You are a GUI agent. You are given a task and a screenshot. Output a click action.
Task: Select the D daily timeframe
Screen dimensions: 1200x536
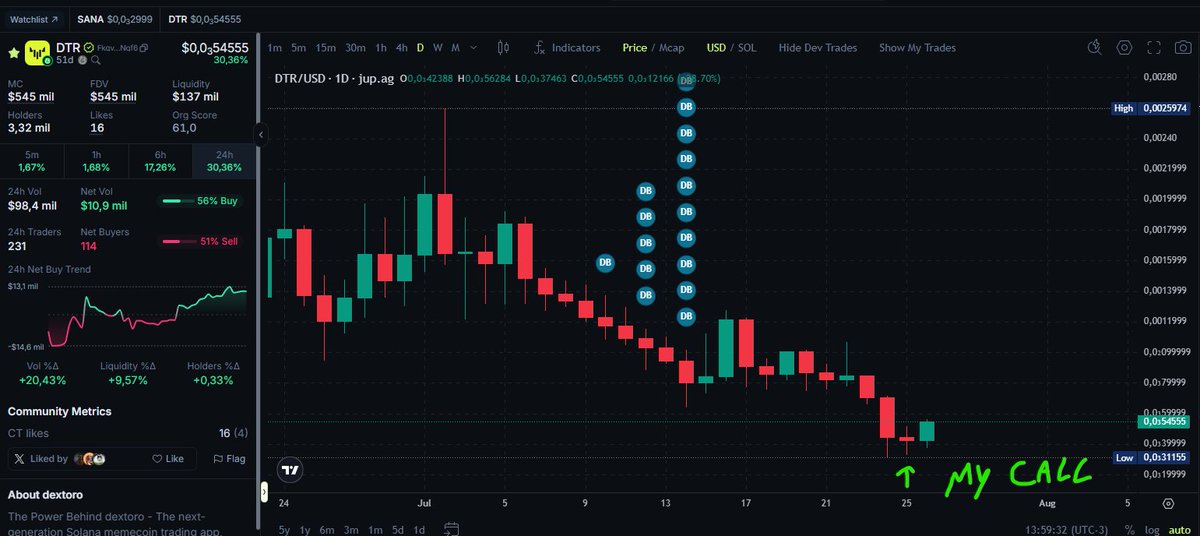420,47
